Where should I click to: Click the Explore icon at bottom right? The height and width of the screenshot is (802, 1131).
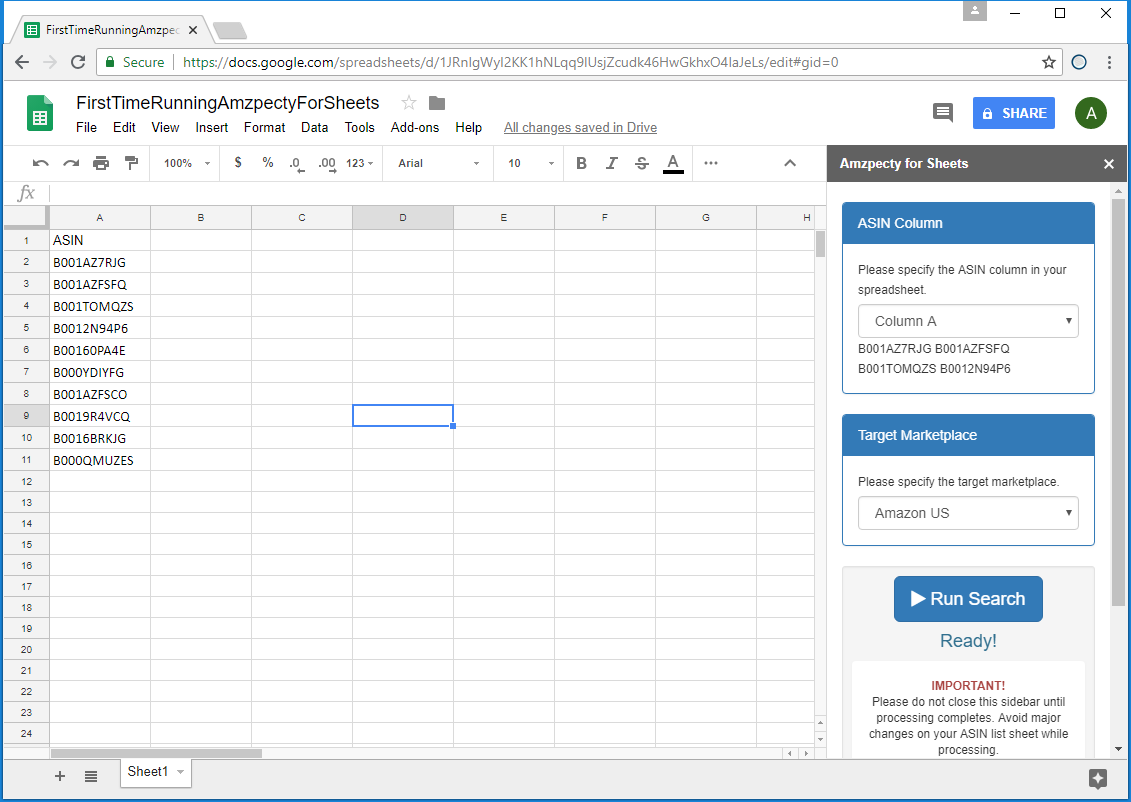pos(1098,778)
